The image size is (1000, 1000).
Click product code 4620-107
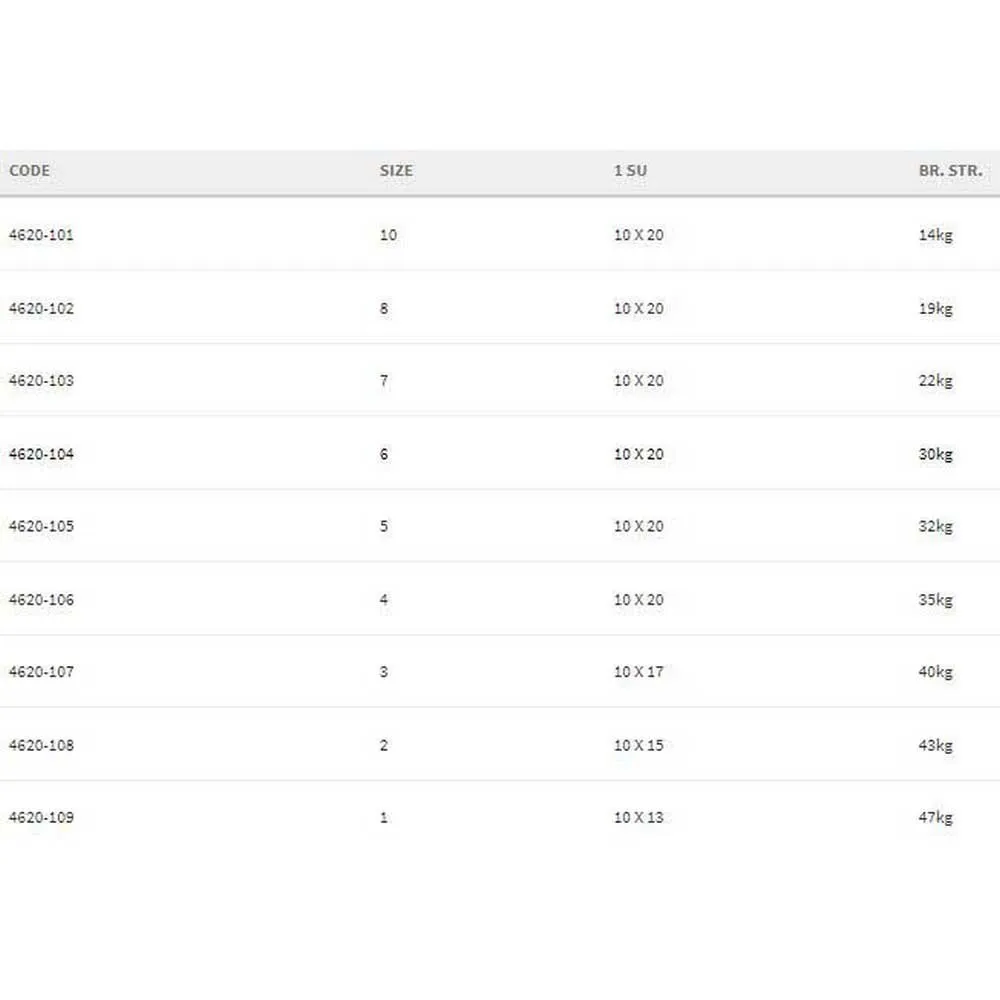(x=41, y=672)
